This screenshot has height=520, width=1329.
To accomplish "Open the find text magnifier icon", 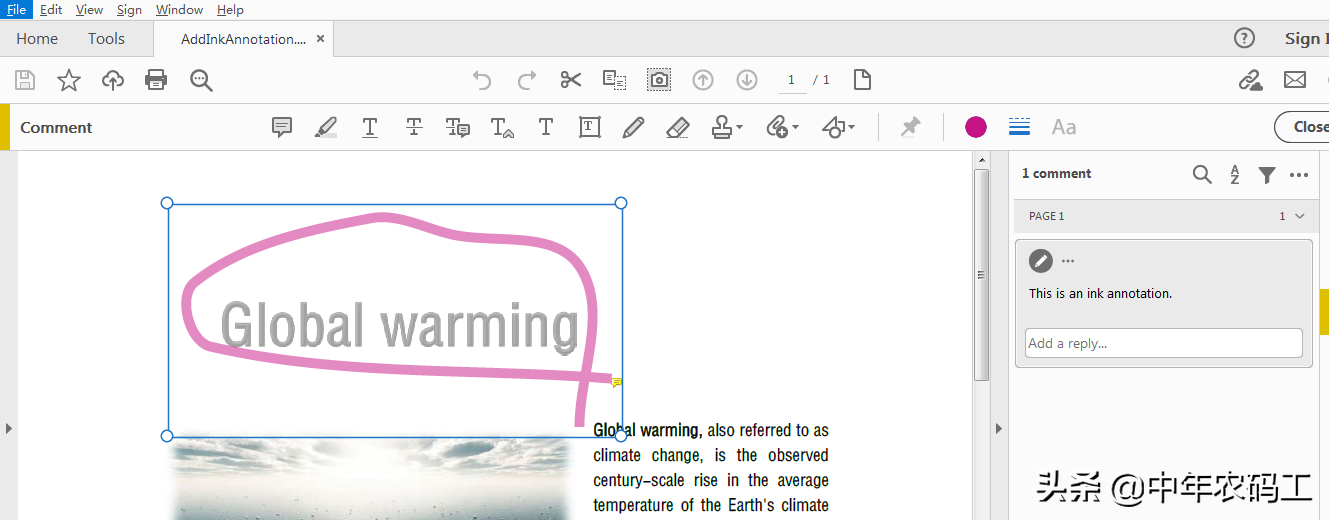I will [201, 80].
